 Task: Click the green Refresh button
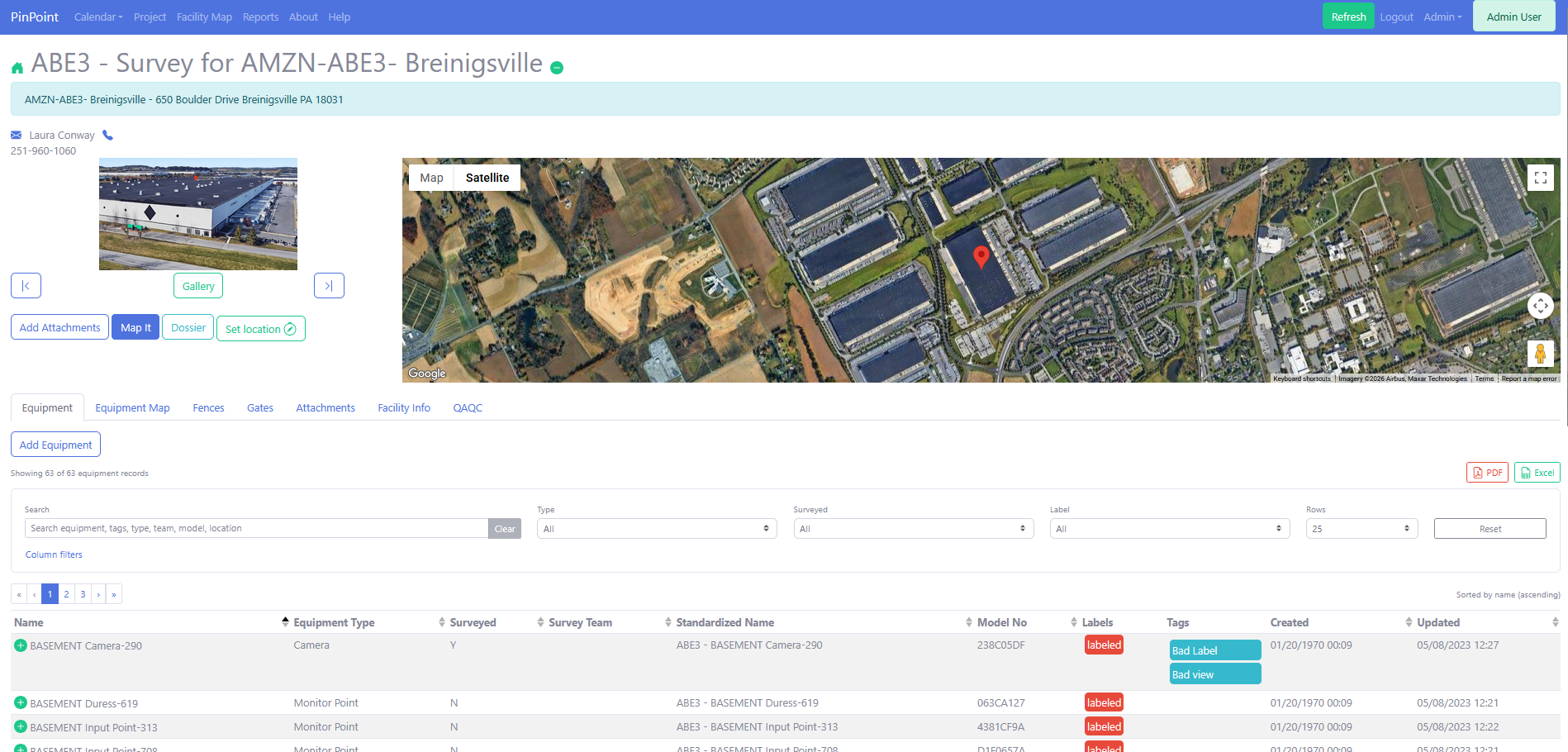tap(1348, 17)
